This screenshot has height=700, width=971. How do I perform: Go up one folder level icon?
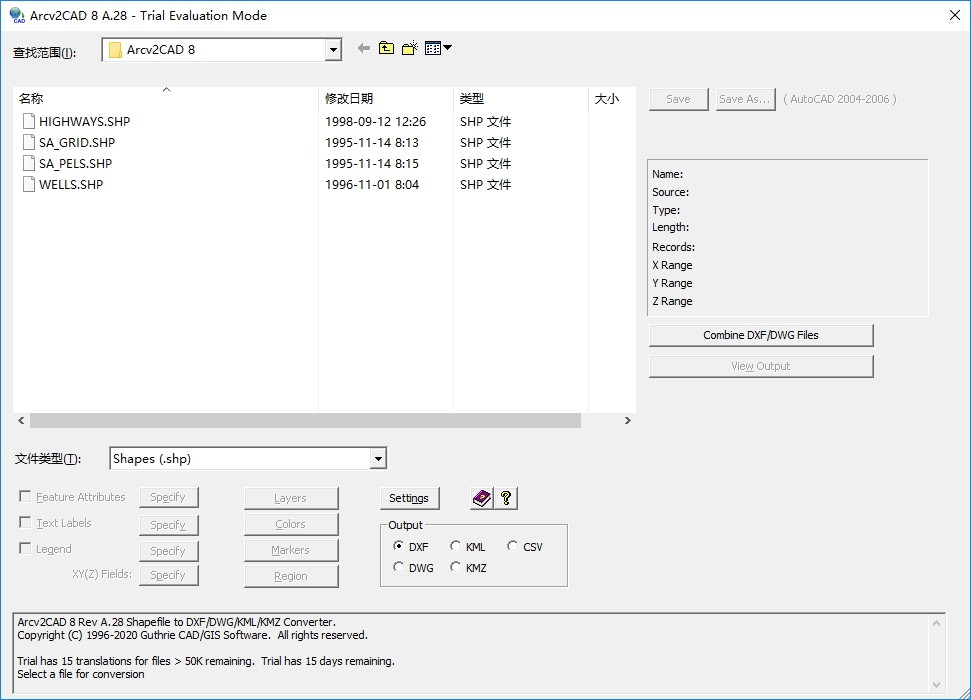386,48
